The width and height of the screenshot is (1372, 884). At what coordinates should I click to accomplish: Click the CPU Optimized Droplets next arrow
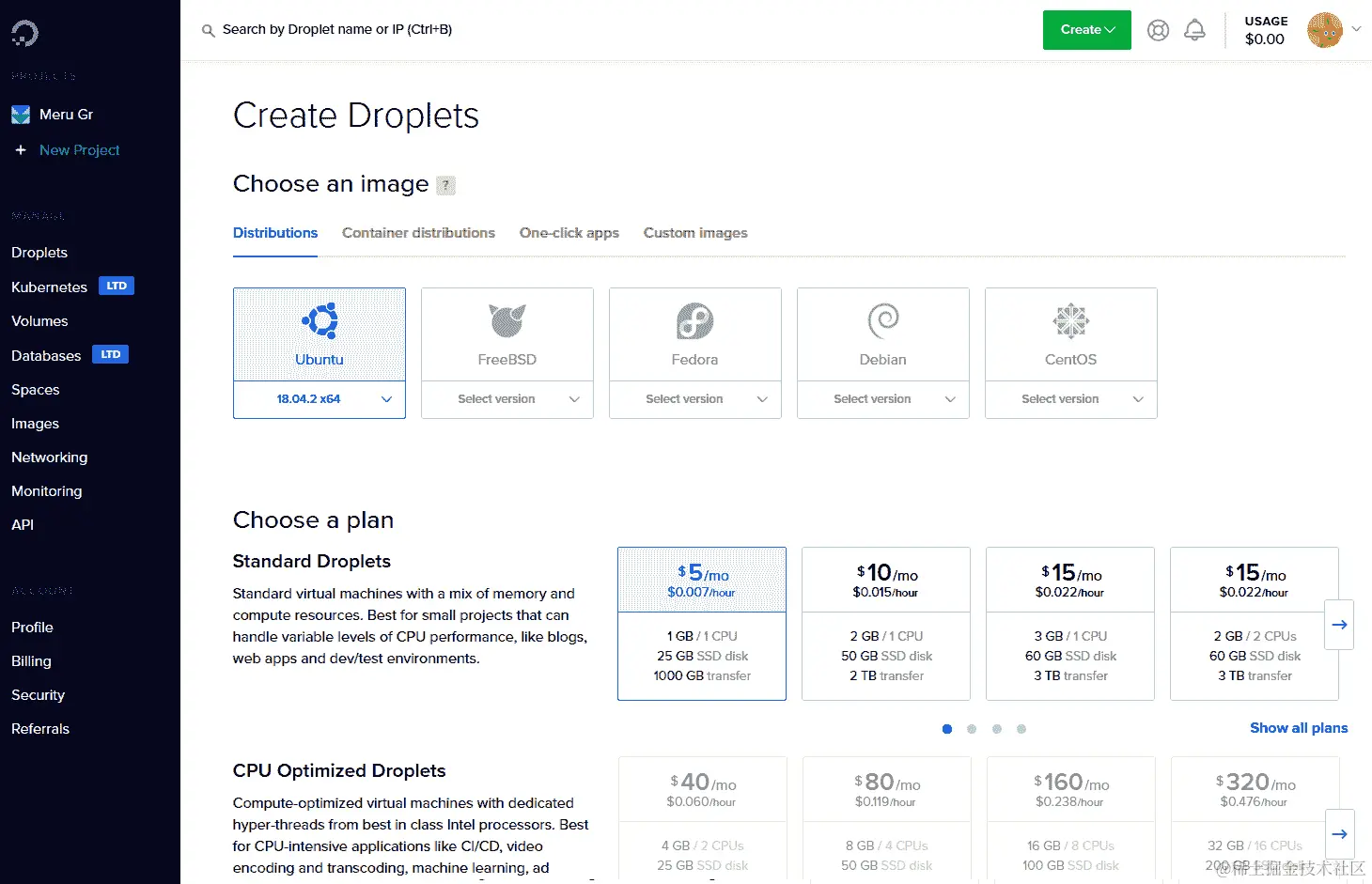[x=1339, y=834]
